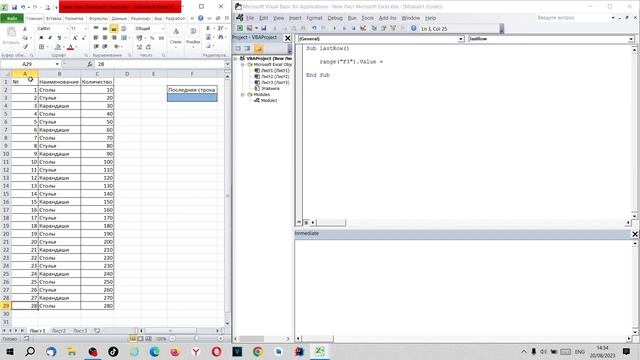Open the Стили cell styles dropdown
The image size is (640, 360).
pos(176,36)
